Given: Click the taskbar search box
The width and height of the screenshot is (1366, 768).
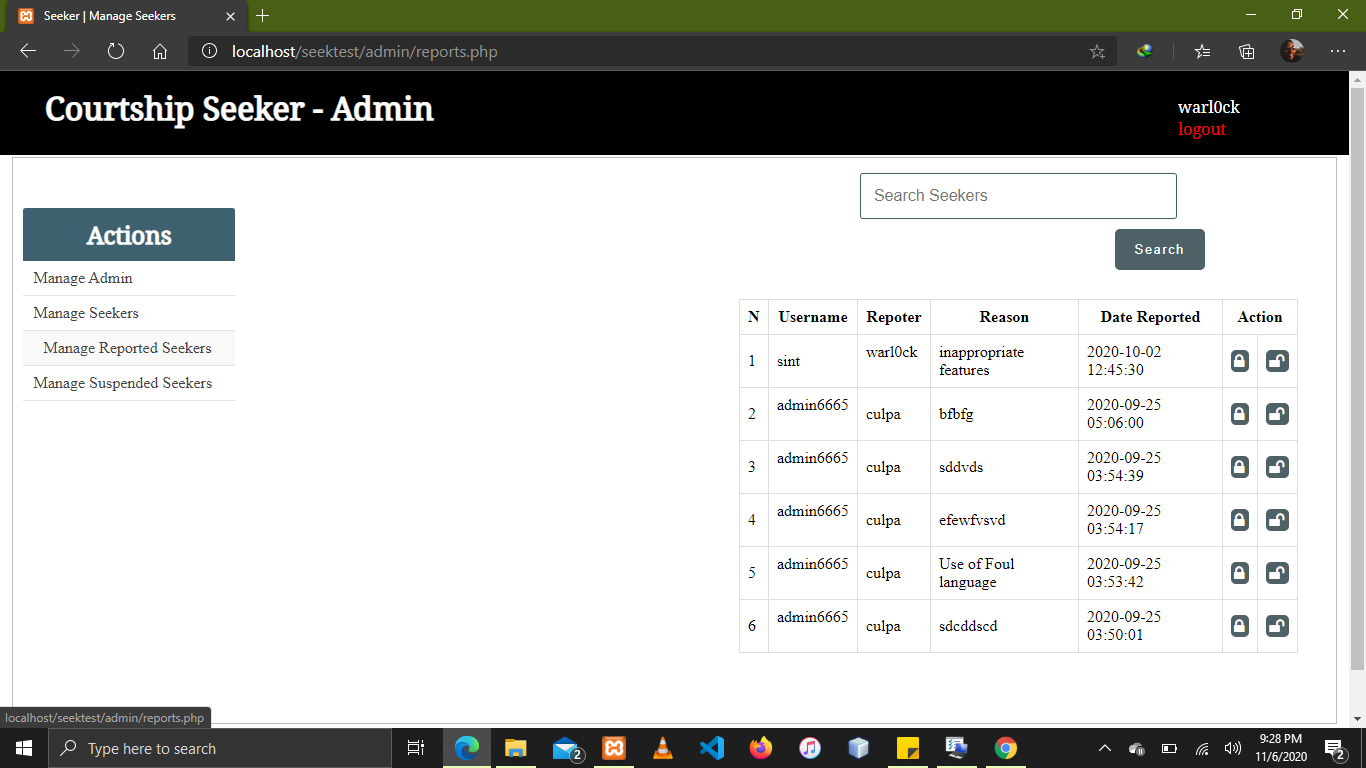Looking at the screenshot, I should pyautogui.click(x=220, y=748).
